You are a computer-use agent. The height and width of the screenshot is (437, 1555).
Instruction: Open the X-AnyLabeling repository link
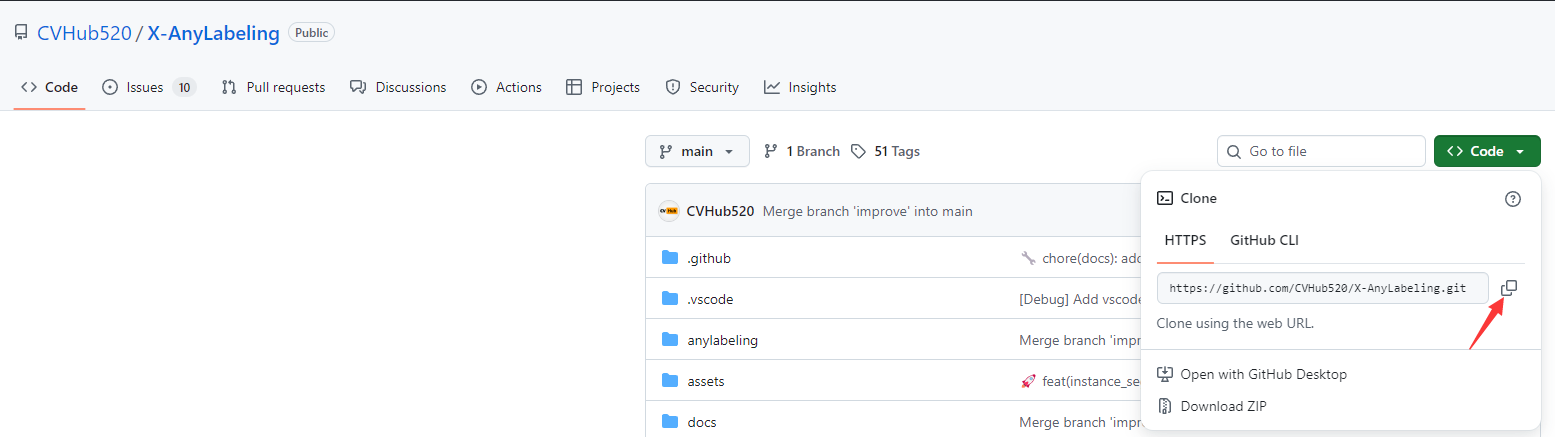point(214,33)
